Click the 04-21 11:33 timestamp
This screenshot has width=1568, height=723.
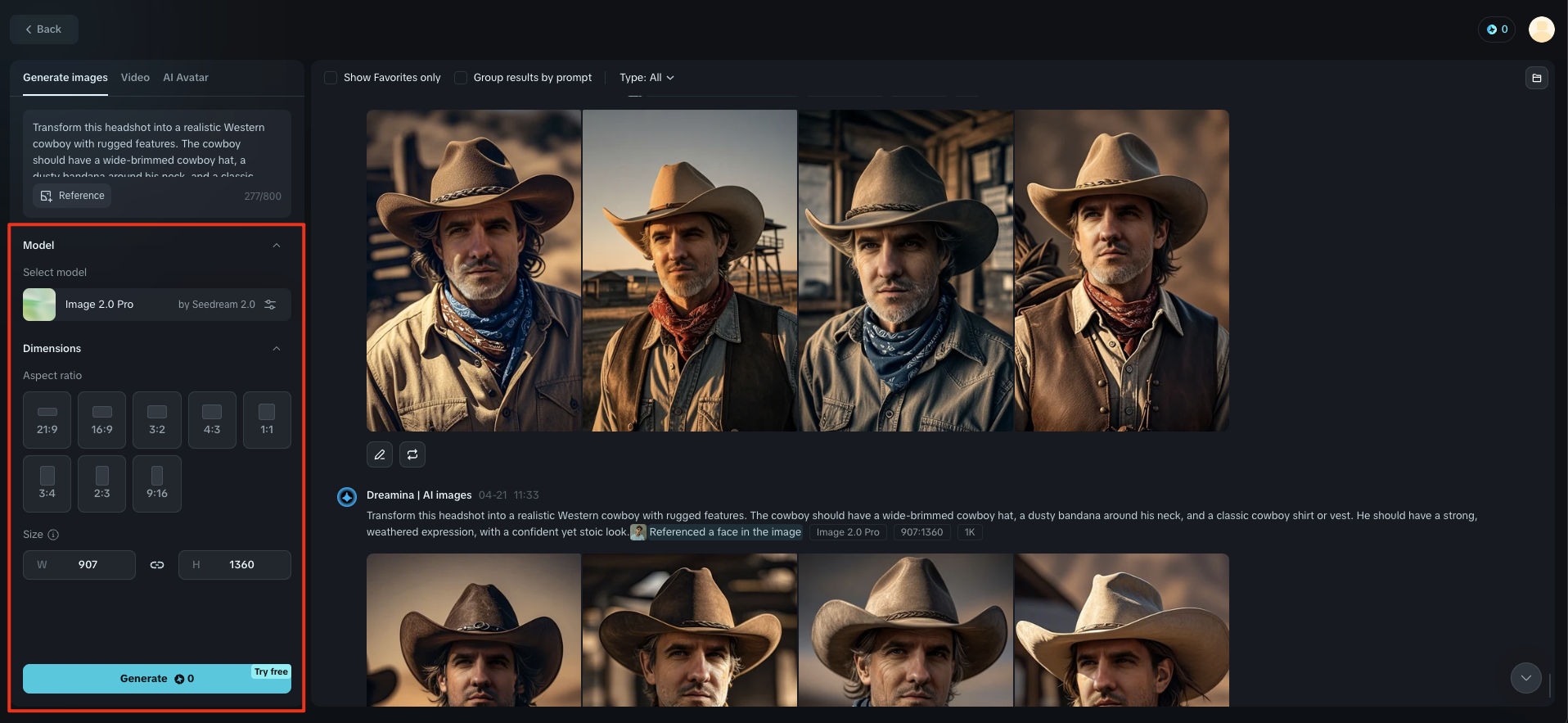click(x=509, y=495)
